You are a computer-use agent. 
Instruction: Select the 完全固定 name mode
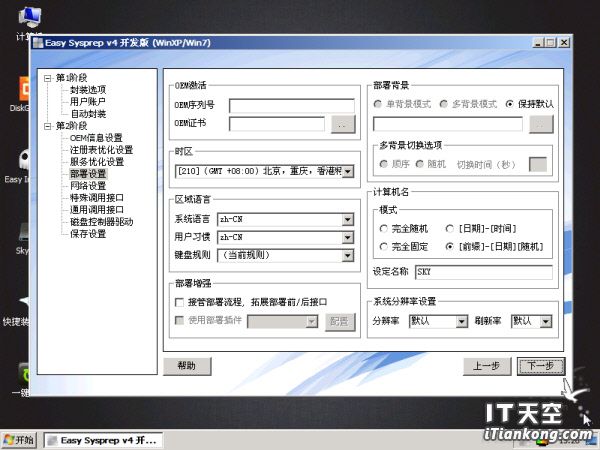(x=383, y=247)
